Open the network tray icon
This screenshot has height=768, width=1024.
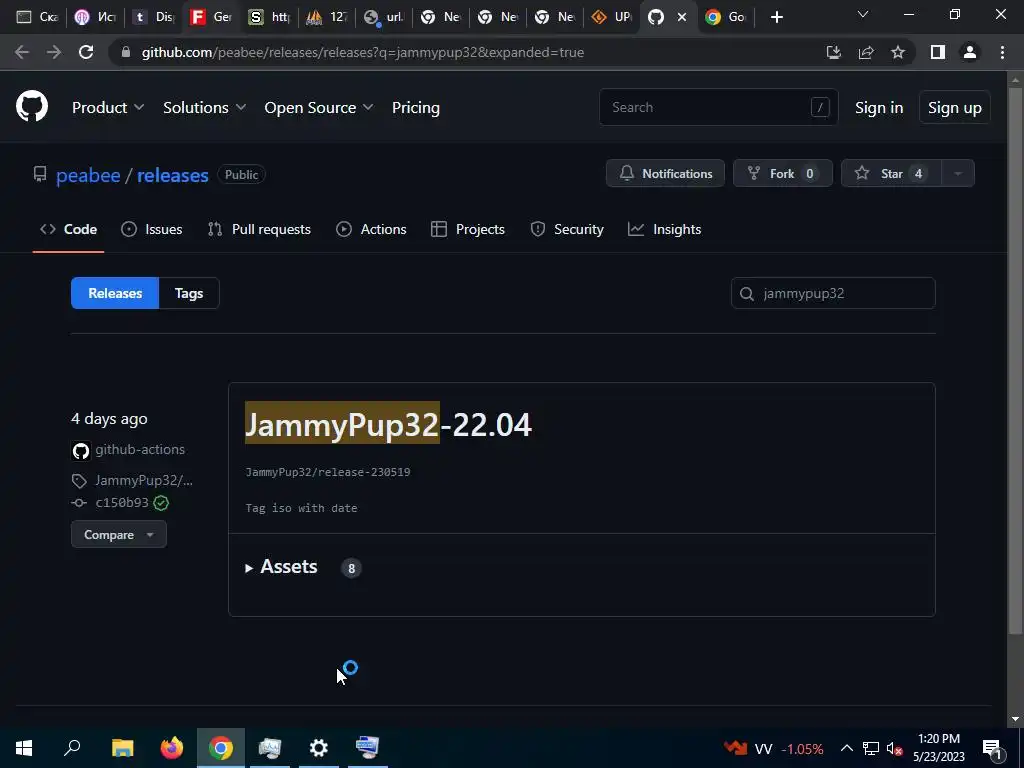click(x=871, y=748)
